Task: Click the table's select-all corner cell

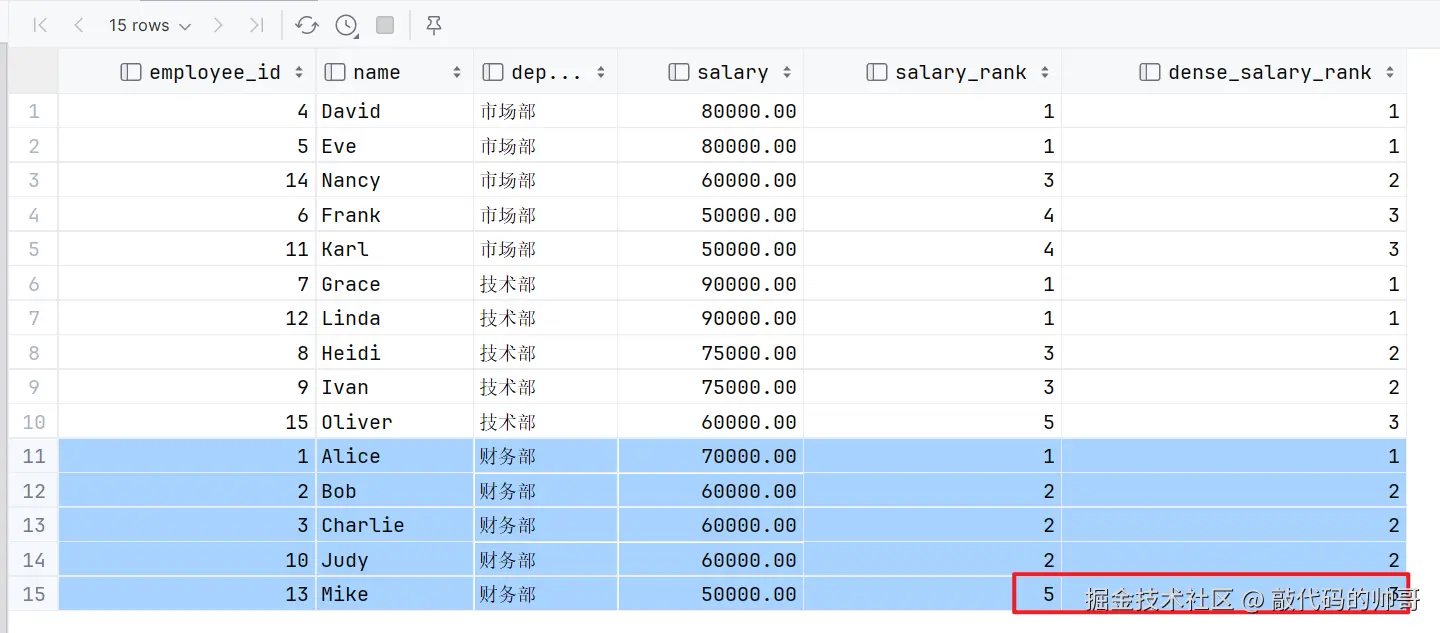Action: (33, 72)
